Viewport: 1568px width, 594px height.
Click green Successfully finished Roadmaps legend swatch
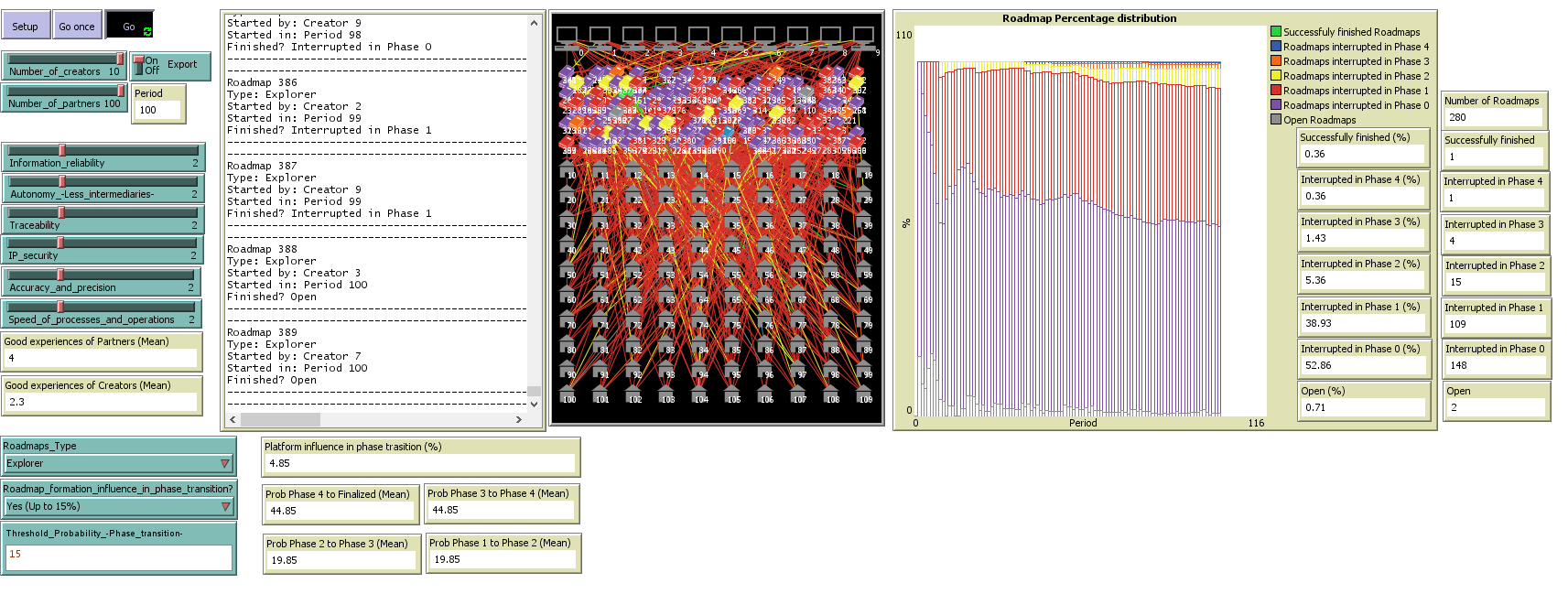[1275, 32]
